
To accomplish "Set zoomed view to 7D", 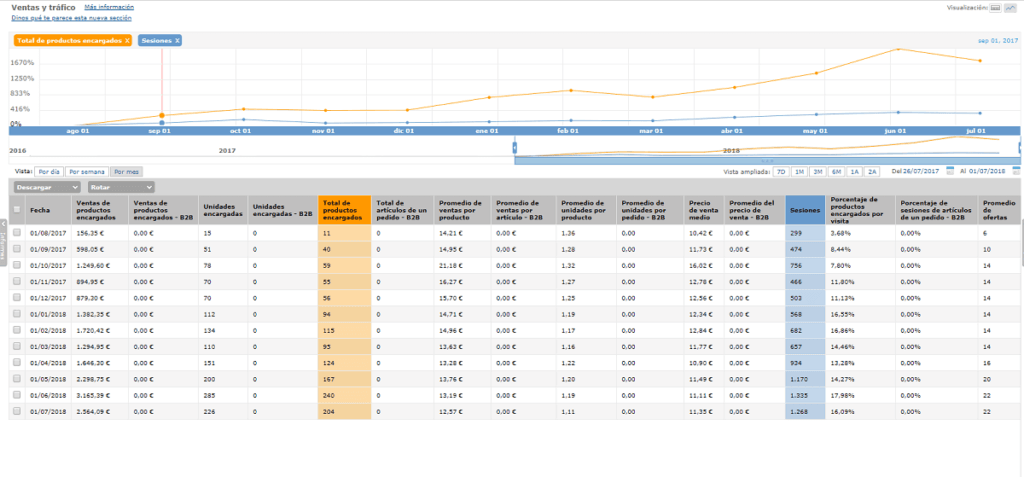I will tap(781, 172).
